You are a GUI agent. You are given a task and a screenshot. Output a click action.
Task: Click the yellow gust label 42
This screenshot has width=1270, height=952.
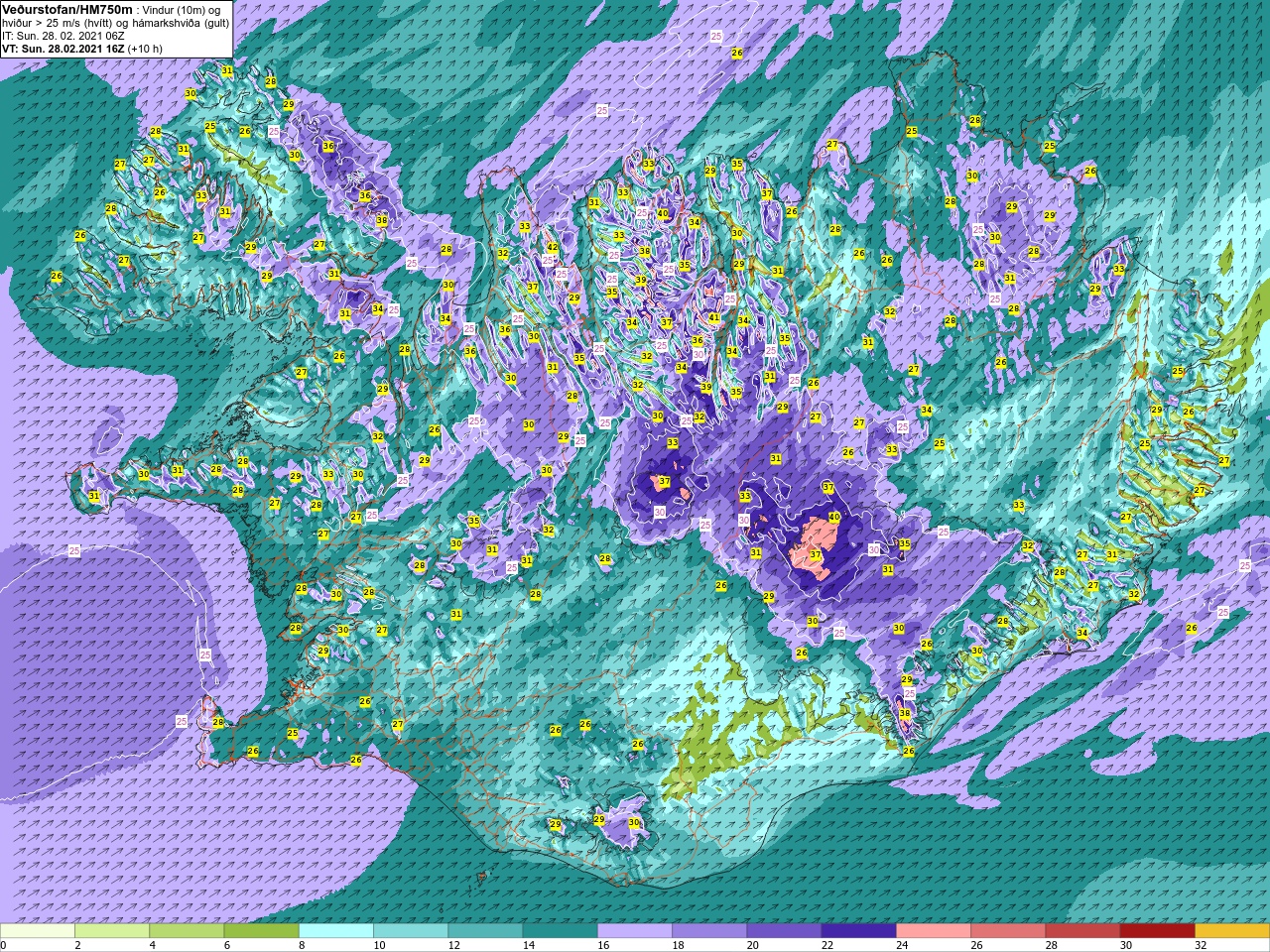(x=552, y=248)
